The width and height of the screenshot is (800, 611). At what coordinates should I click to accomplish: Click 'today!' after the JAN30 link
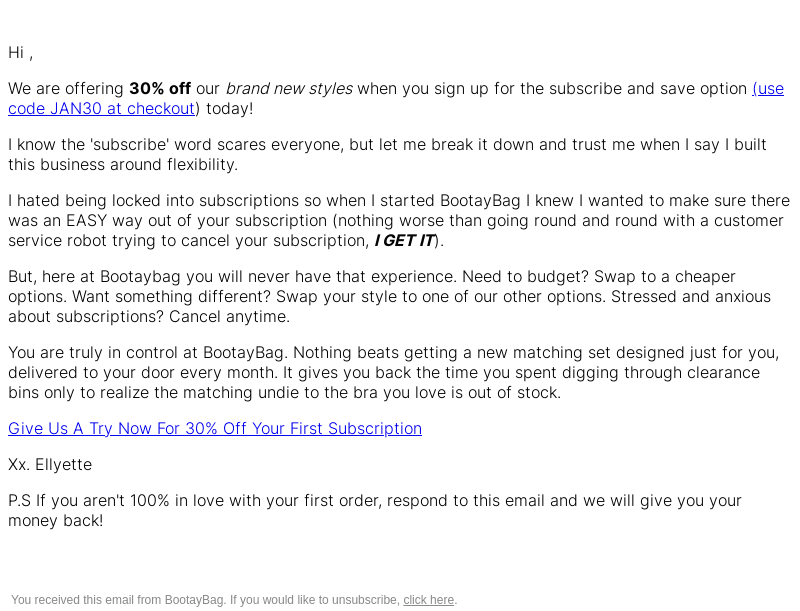coord(230,109)
